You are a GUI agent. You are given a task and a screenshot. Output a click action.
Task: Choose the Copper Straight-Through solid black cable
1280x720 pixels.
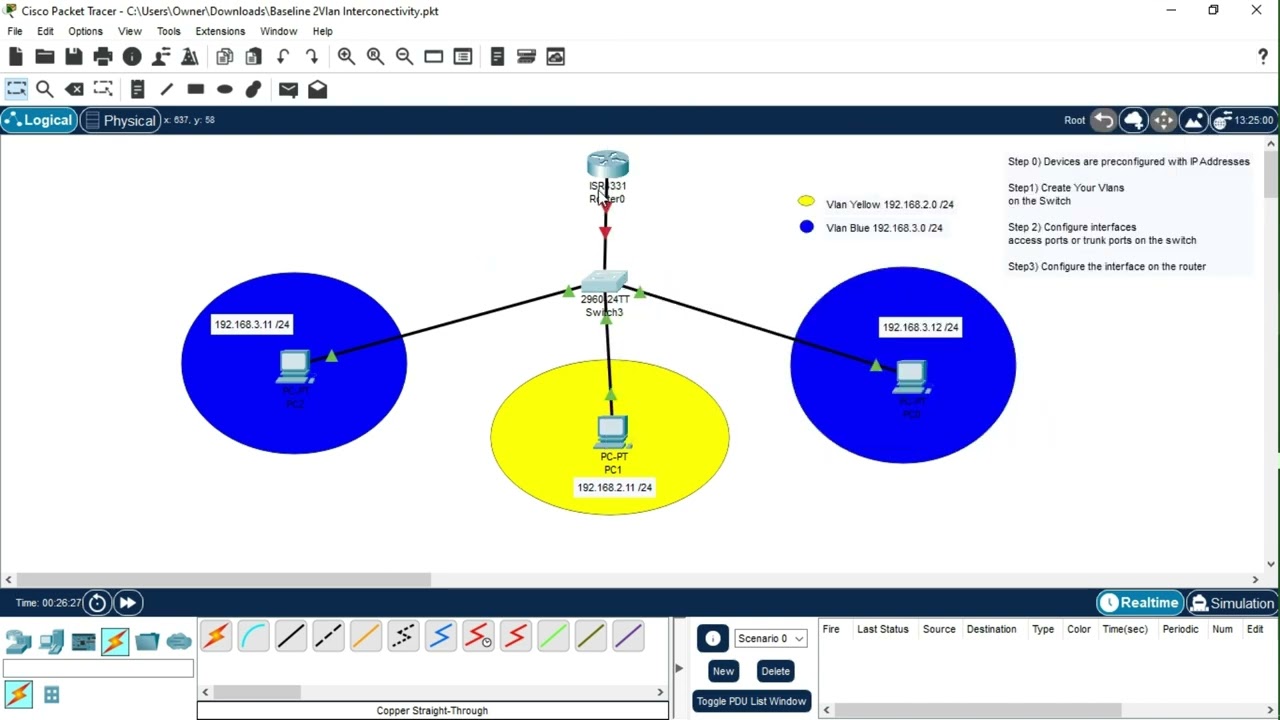point(291,636)
